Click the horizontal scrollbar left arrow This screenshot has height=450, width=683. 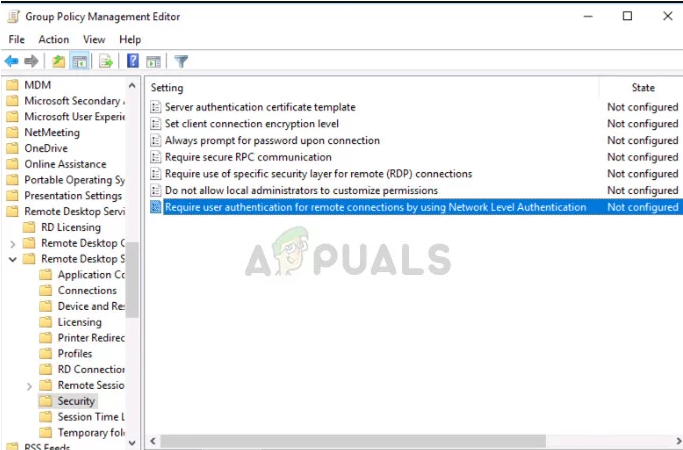pos(153,441)
